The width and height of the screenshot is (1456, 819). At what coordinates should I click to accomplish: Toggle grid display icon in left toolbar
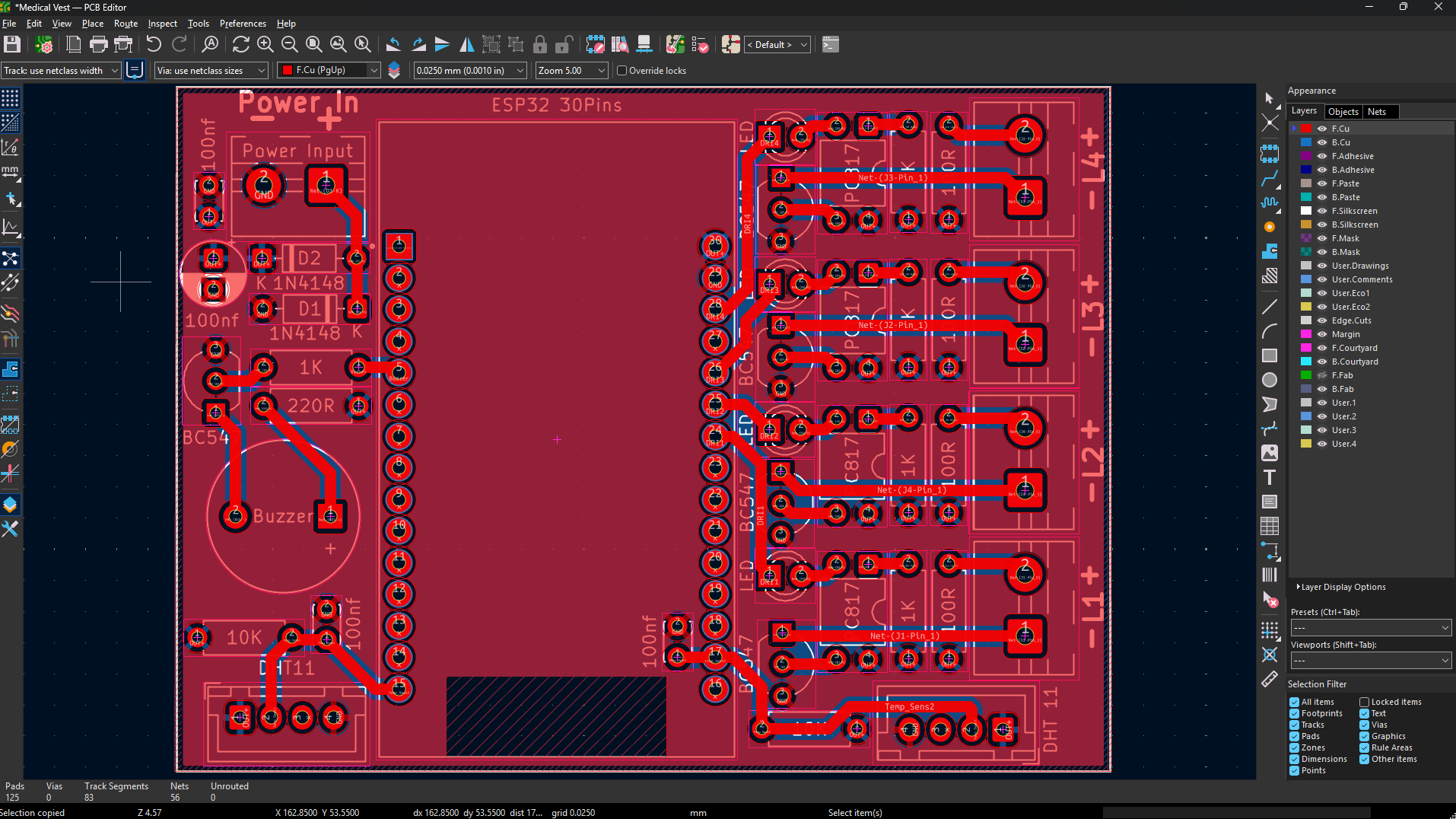11,97
